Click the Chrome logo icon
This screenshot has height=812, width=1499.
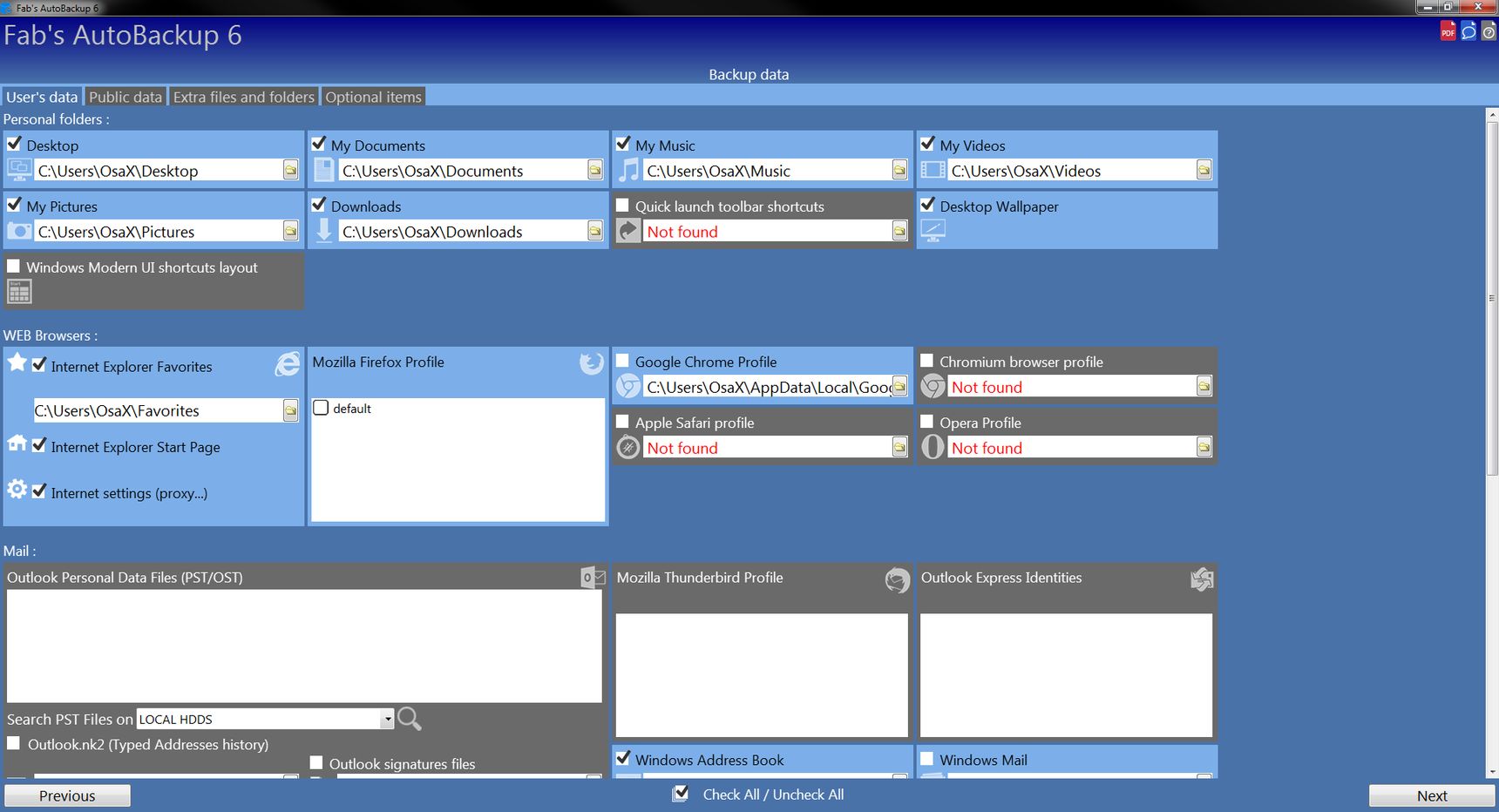[x=628, y=386]
